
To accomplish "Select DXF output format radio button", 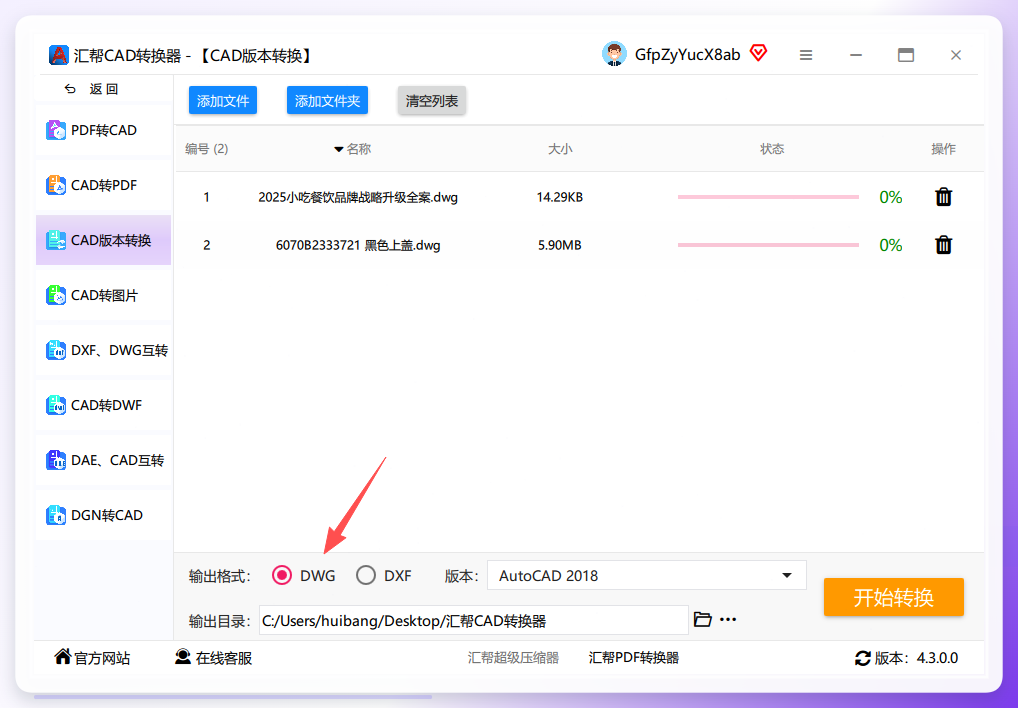I will pyautogui.click(x=366, y=575).
